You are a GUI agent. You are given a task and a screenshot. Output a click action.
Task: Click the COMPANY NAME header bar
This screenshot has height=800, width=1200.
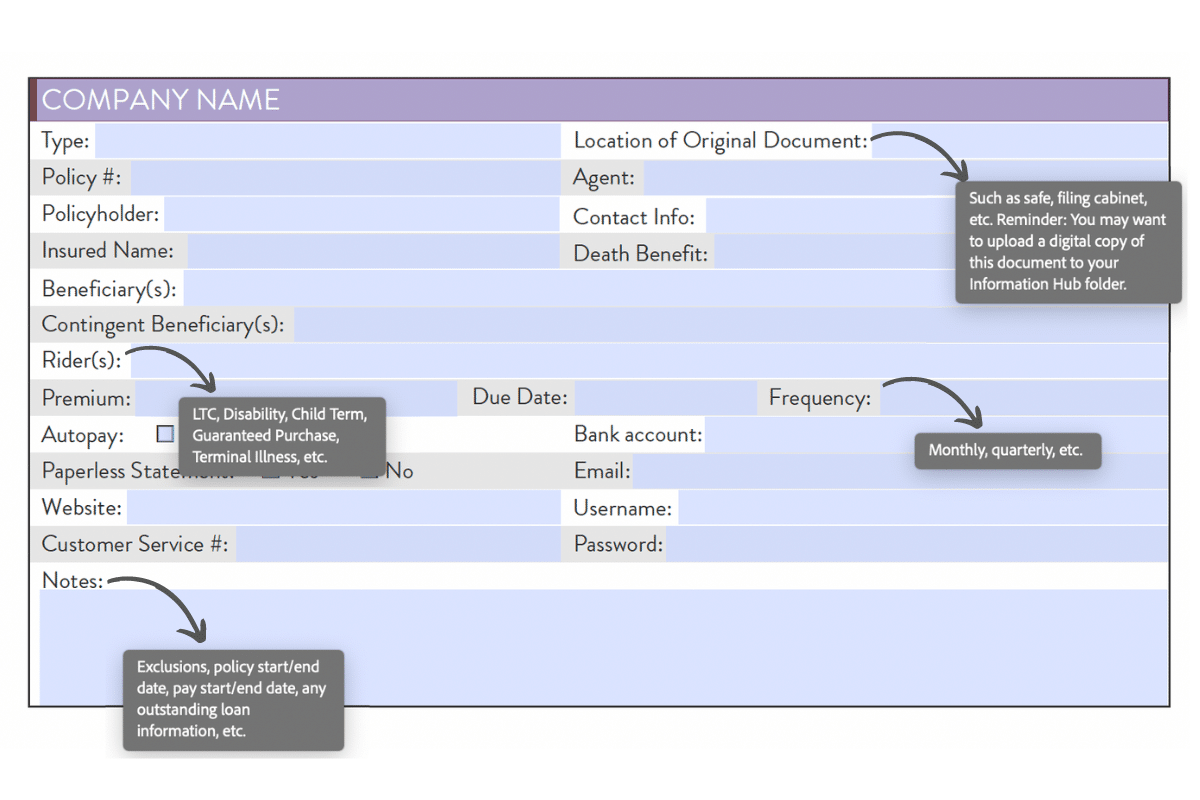click(x=600, y=99)
